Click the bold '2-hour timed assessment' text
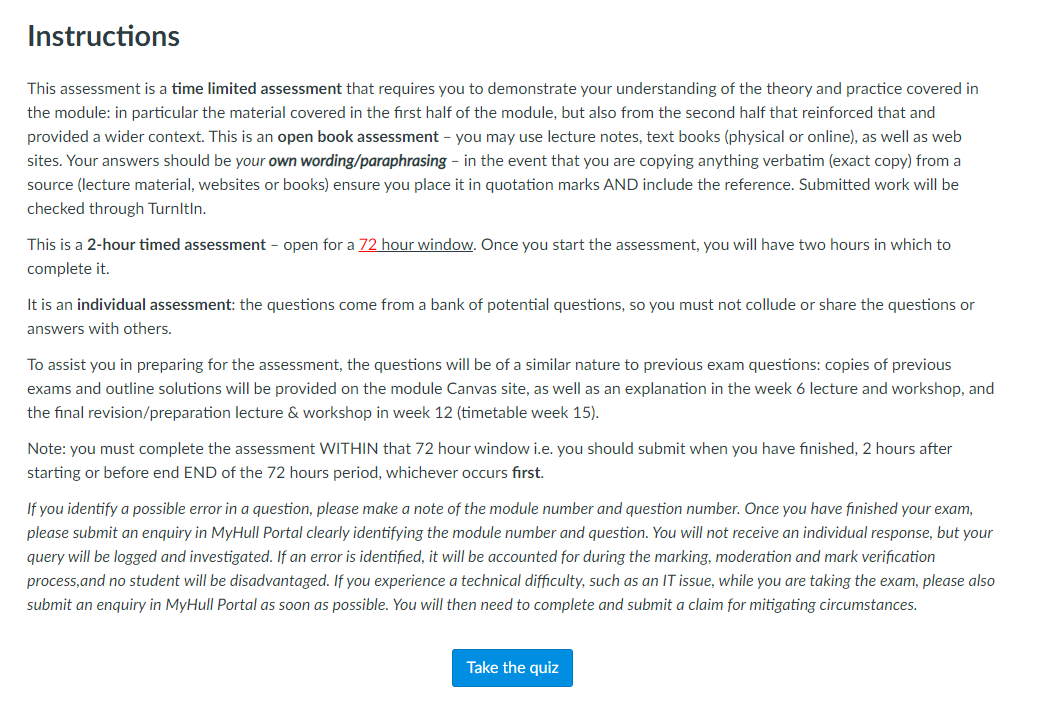The image size is (1044, 716). click(x=176, y=245)
